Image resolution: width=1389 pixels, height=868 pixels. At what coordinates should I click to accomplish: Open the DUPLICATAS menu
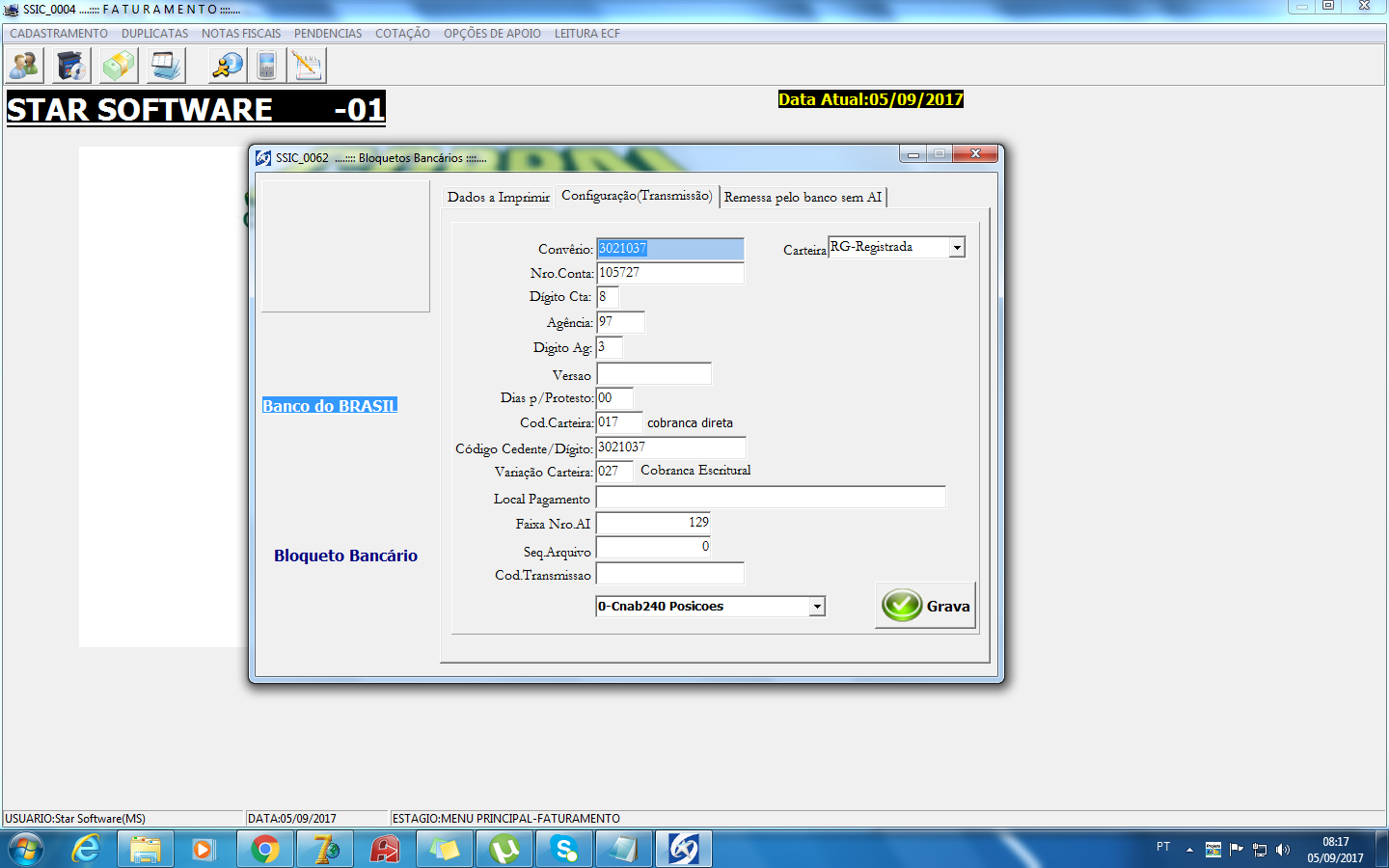(155, 34)
